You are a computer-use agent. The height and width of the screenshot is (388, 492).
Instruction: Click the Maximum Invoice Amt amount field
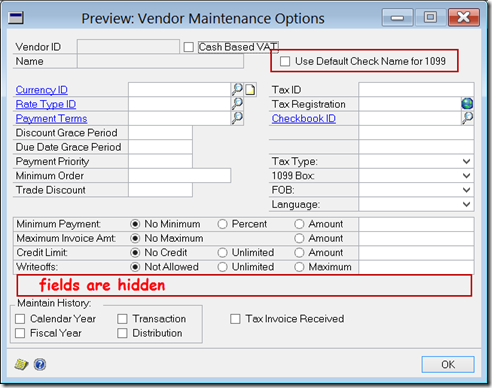(416, 239)
